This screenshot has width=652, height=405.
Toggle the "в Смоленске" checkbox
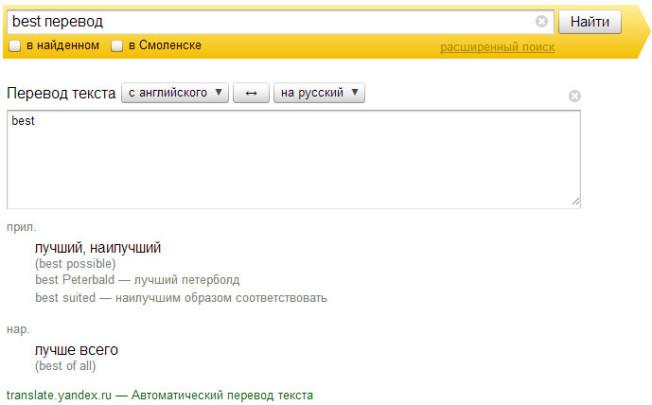pos(117,46)
